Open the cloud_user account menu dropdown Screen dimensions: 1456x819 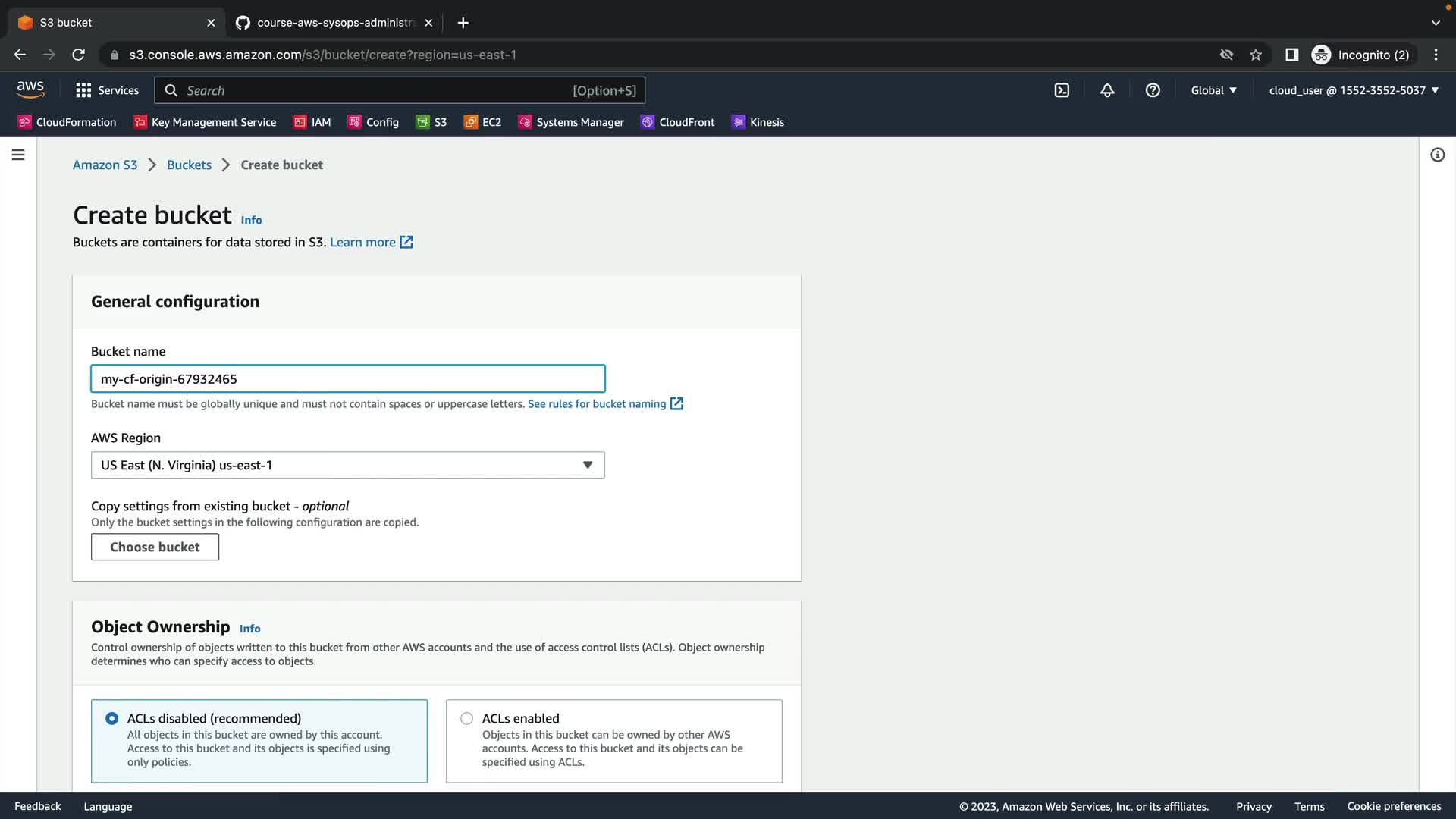pyautogui.click(x=1354, y=90)
